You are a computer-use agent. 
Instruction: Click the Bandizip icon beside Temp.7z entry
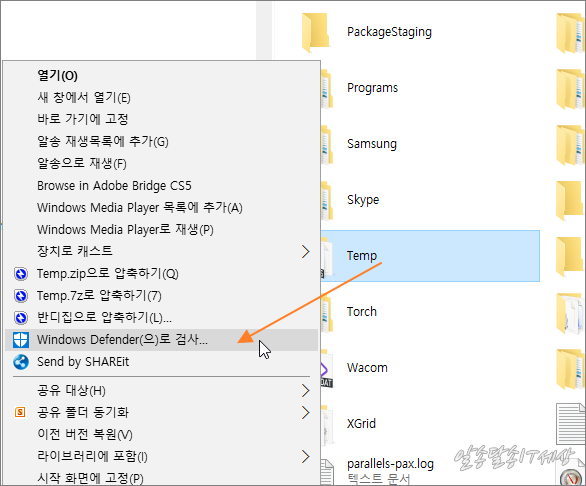(x=21, y=296)
